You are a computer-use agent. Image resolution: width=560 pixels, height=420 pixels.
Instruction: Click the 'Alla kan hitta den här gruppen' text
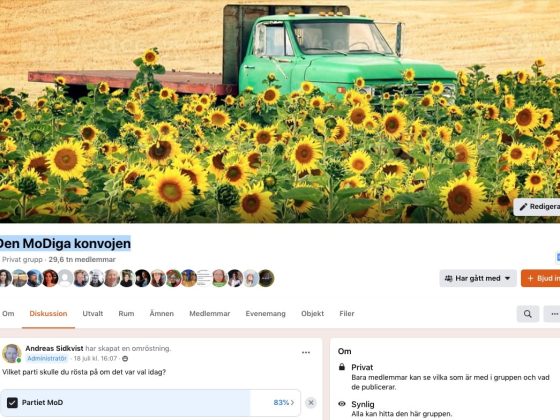pos(401,414)
